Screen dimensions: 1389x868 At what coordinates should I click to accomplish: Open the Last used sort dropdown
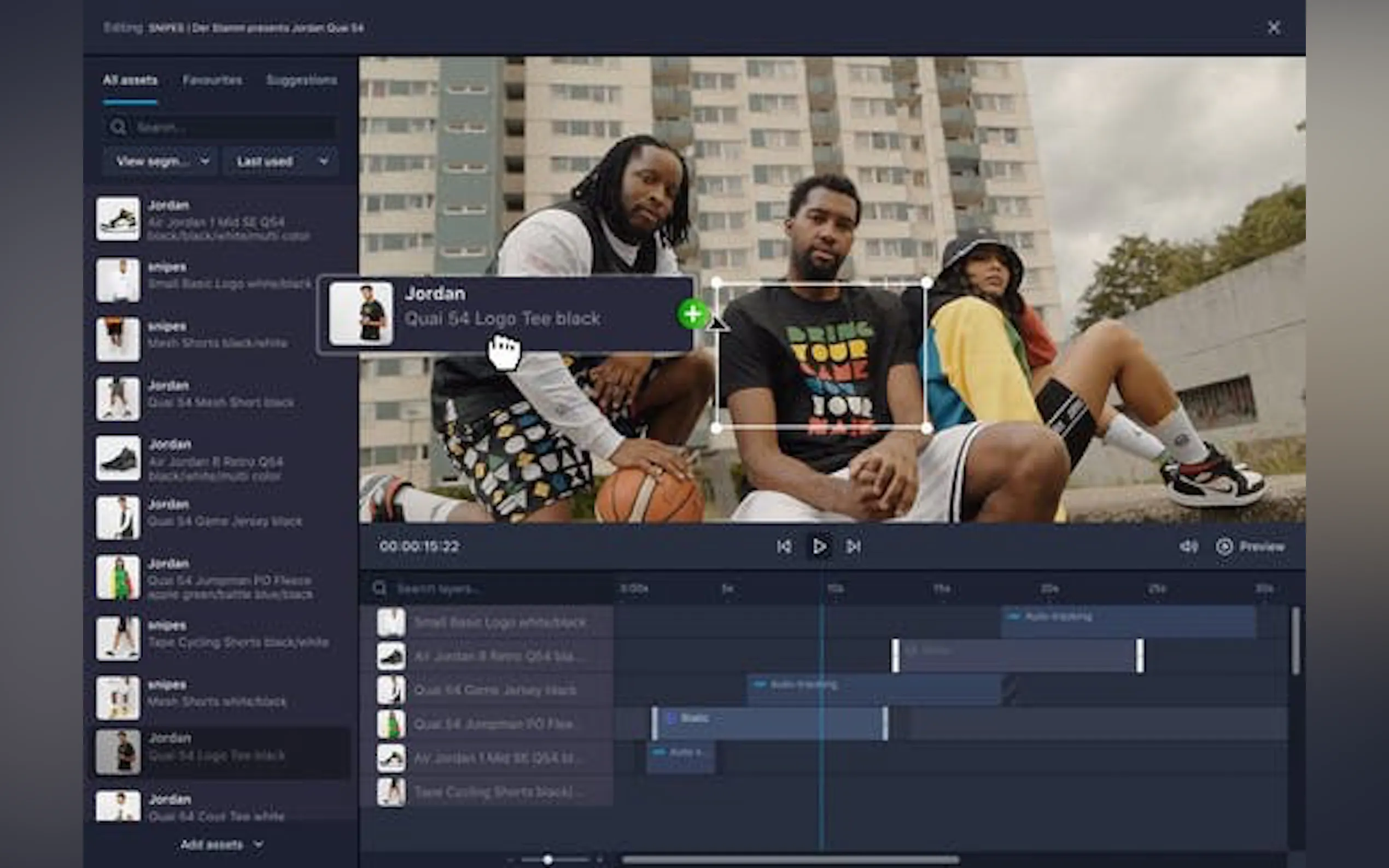pyautogui.click(x=281, y=161)
